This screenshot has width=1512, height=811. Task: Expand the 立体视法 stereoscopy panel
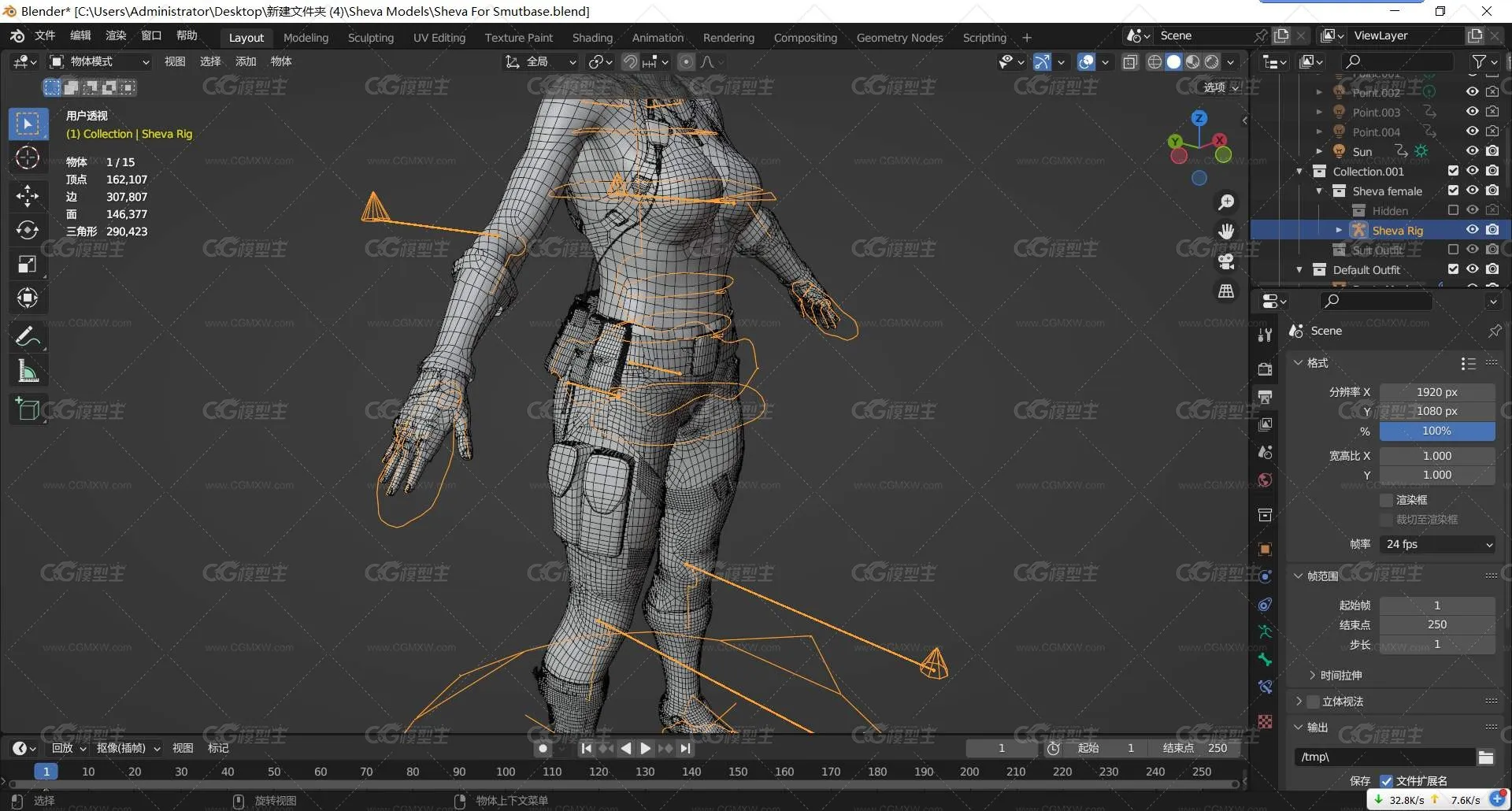(1299, 702)
